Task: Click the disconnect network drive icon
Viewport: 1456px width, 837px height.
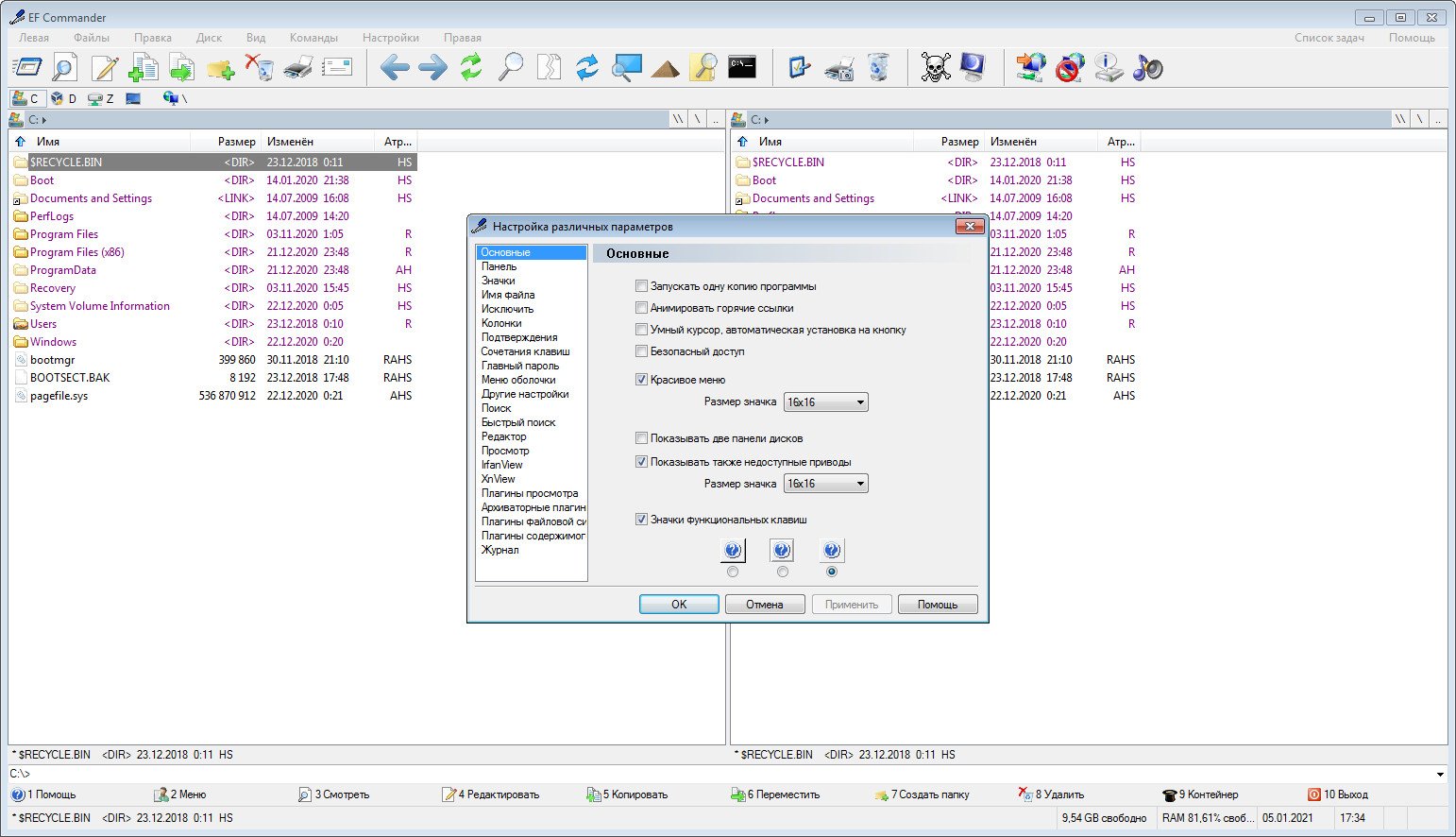Action: click(x=1070, y=67)
